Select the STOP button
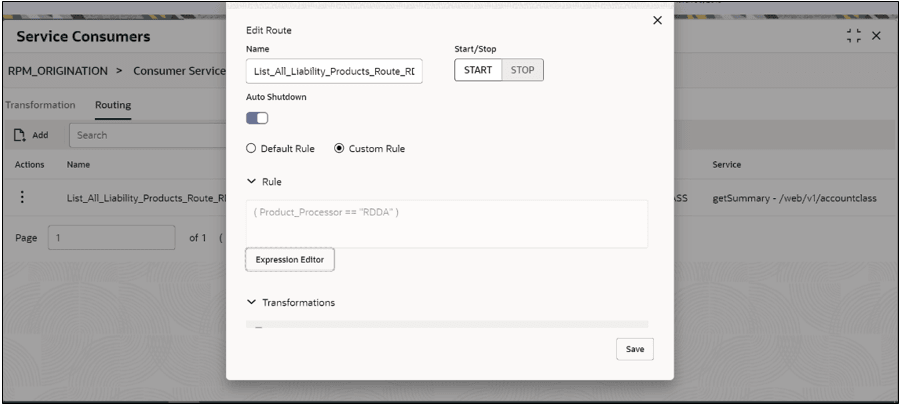 522,70
